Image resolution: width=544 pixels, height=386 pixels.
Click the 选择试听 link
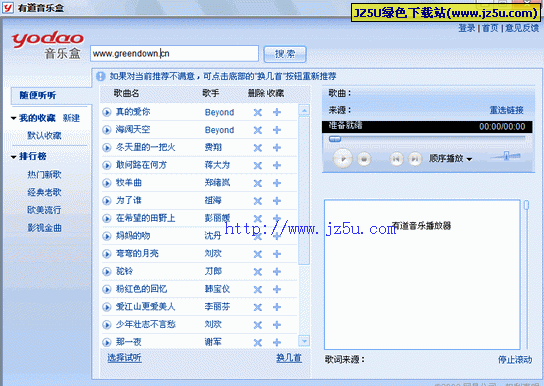pyautogui.click(x=124, y=358)
